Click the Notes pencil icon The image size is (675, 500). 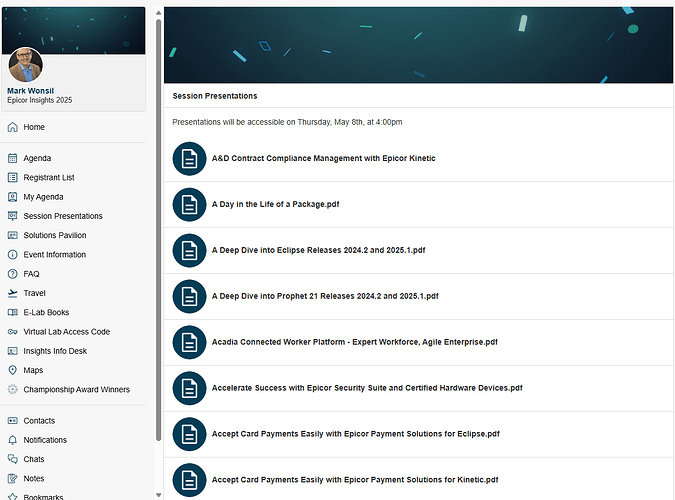click(12, 478)
